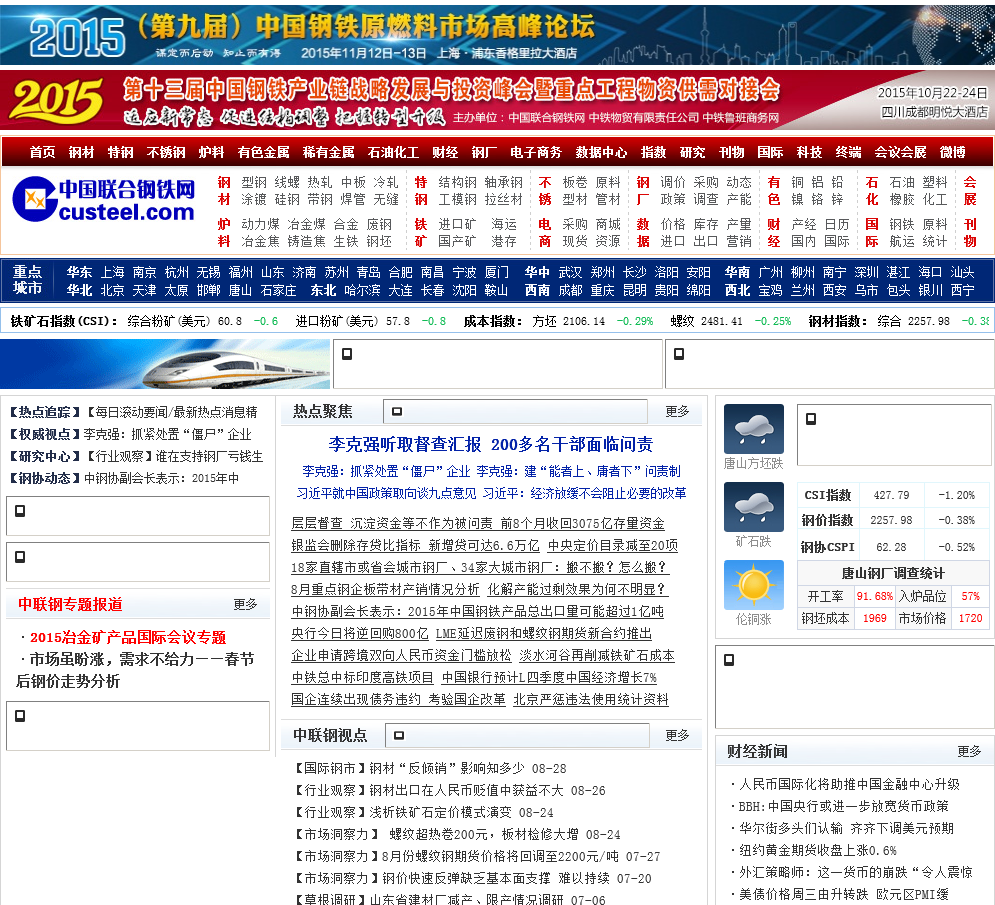Open 2015冶金矿产品国际会议专题 link
The width and height of the screenshot is (995, 905).
128,637
